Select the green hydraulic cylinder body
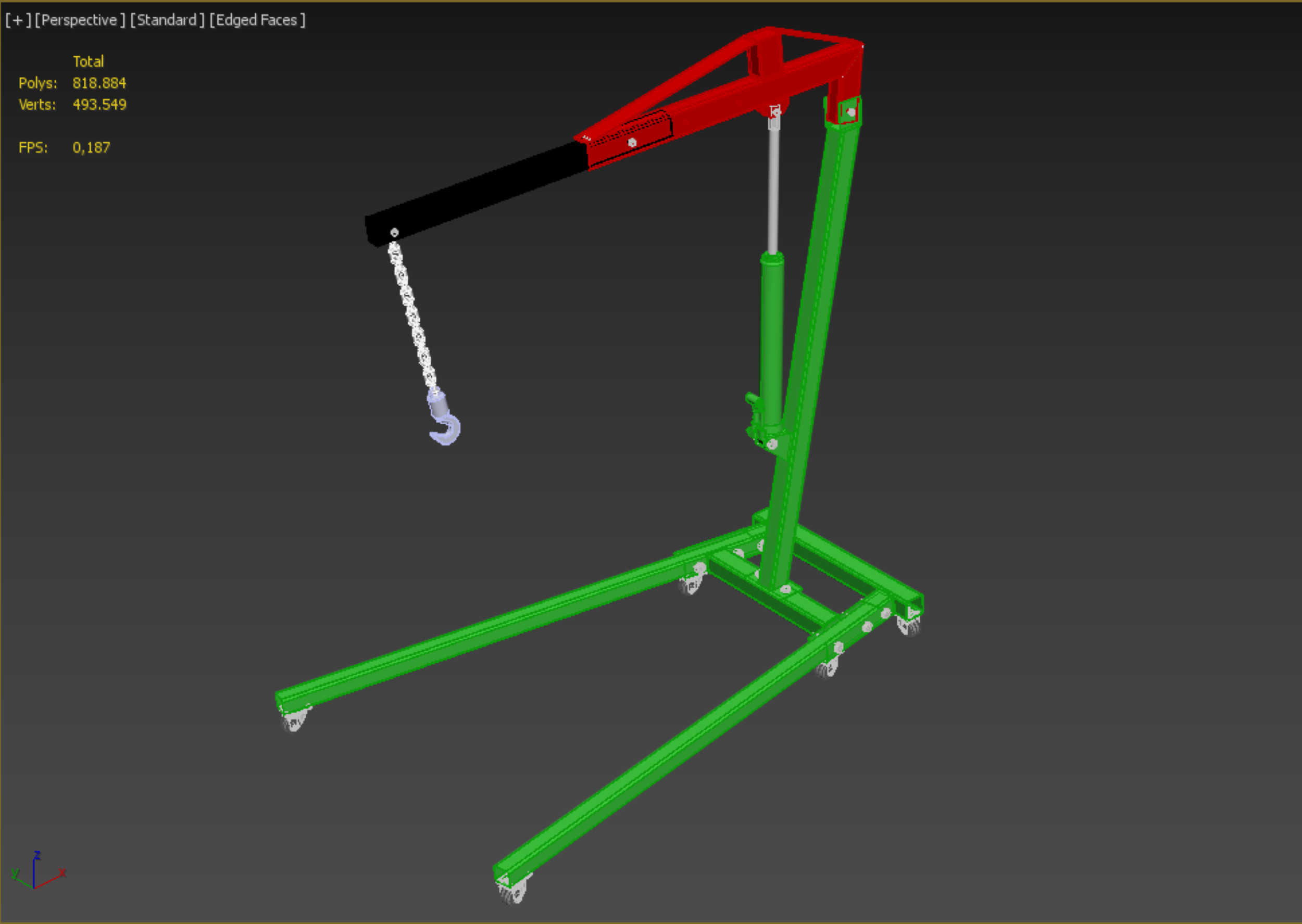Image resolution: width=1302 pixels, height=924 pixels. coord(772,341)
